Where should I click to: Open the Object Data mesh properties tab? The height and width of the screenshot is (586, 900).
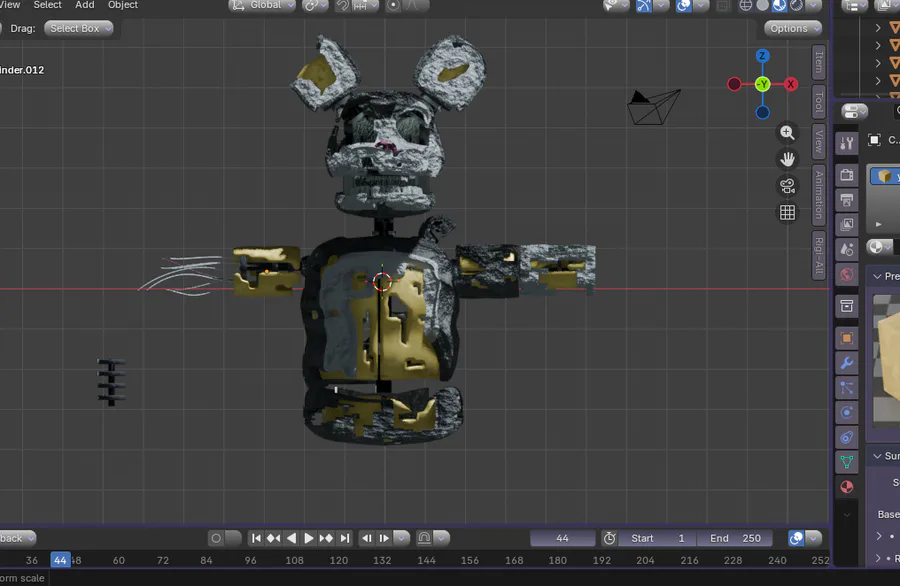click(847, 462)
